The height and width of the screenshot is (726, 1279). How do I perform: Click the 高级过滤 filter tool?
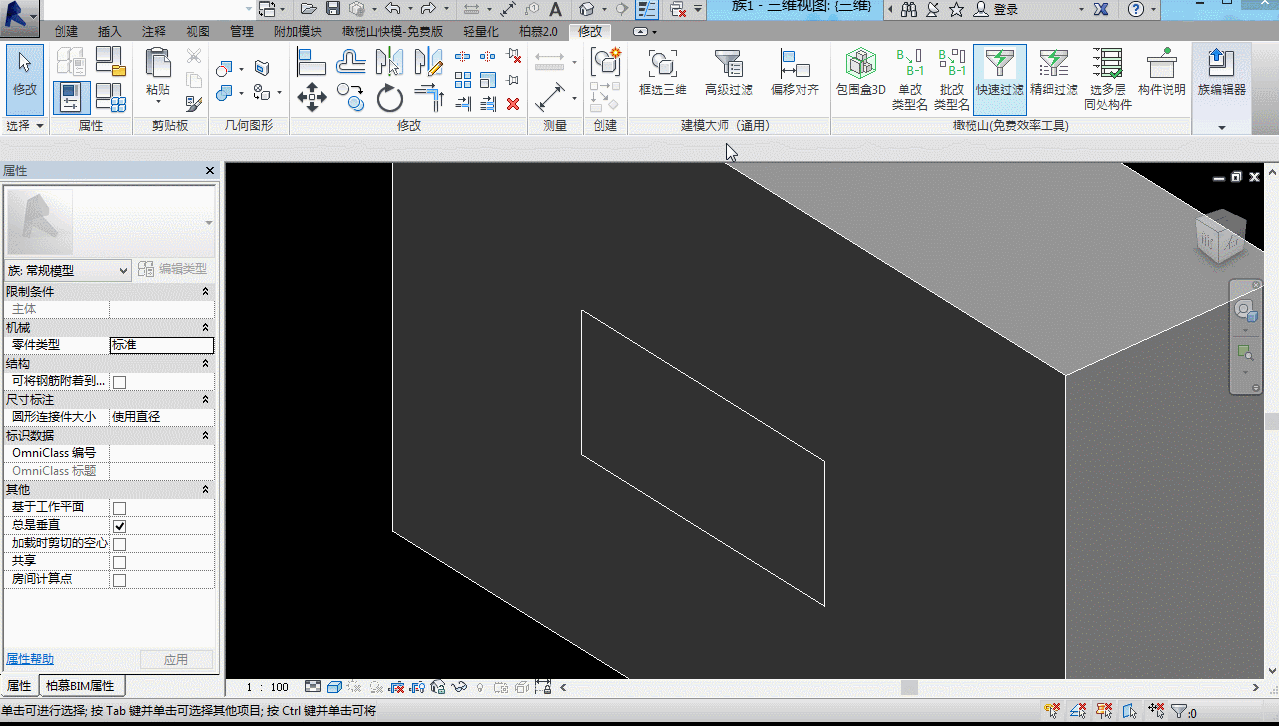click(729, 72)
